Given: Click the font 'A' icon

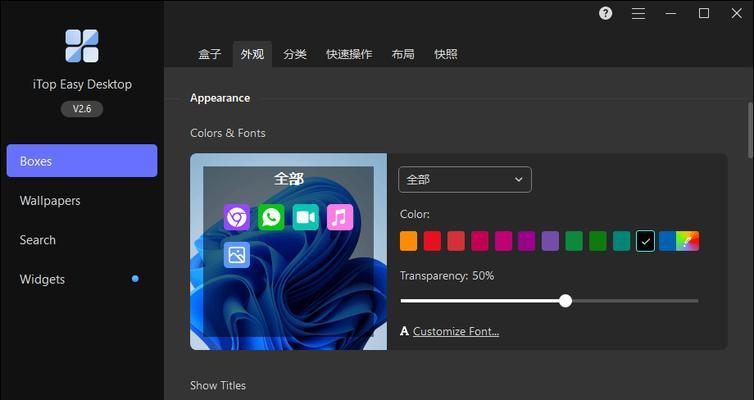Looking at the screenshot, I should (404, 331).
